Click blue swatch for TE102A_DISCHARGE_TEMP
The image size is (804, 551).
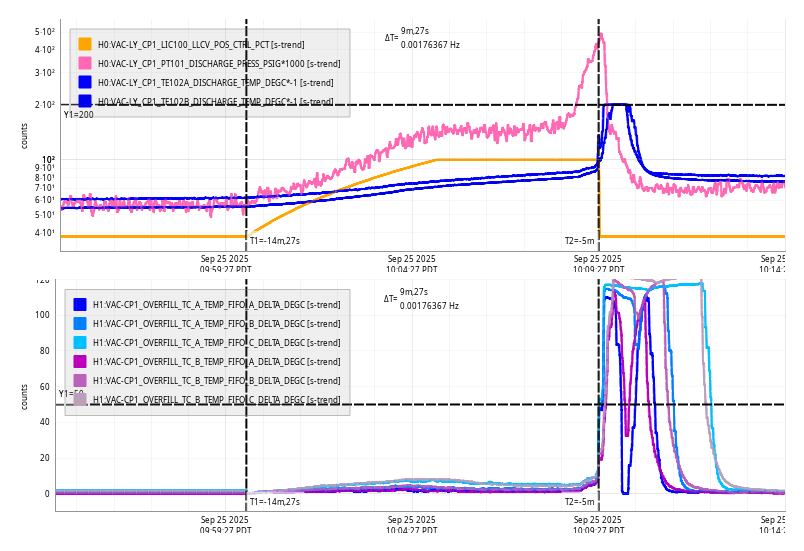coord(85,82)
